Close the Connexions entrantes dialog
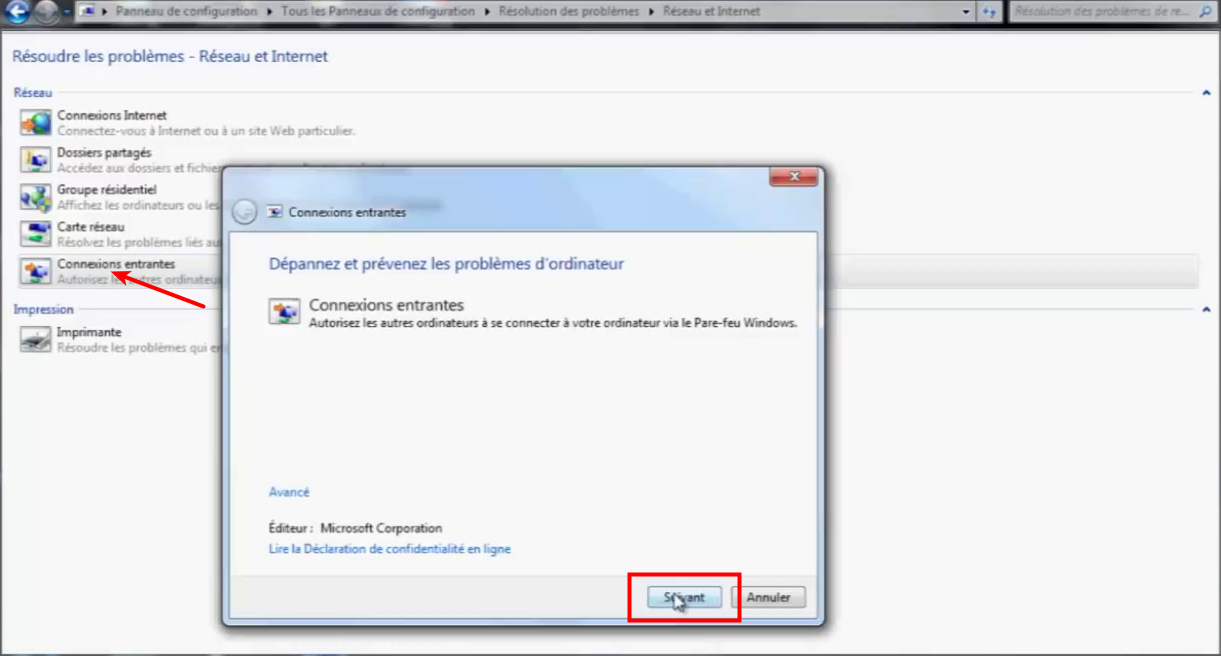 pyautogui.click(x=795, y=177)
